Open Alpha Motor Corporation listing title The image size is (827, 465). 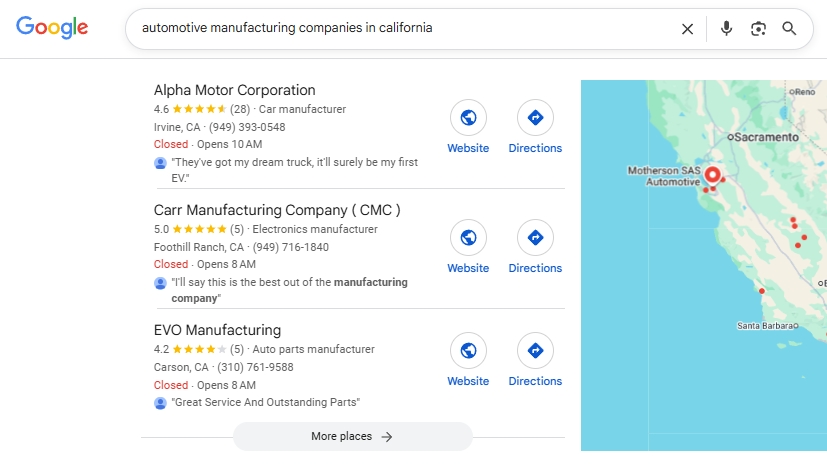click(234, 90)
